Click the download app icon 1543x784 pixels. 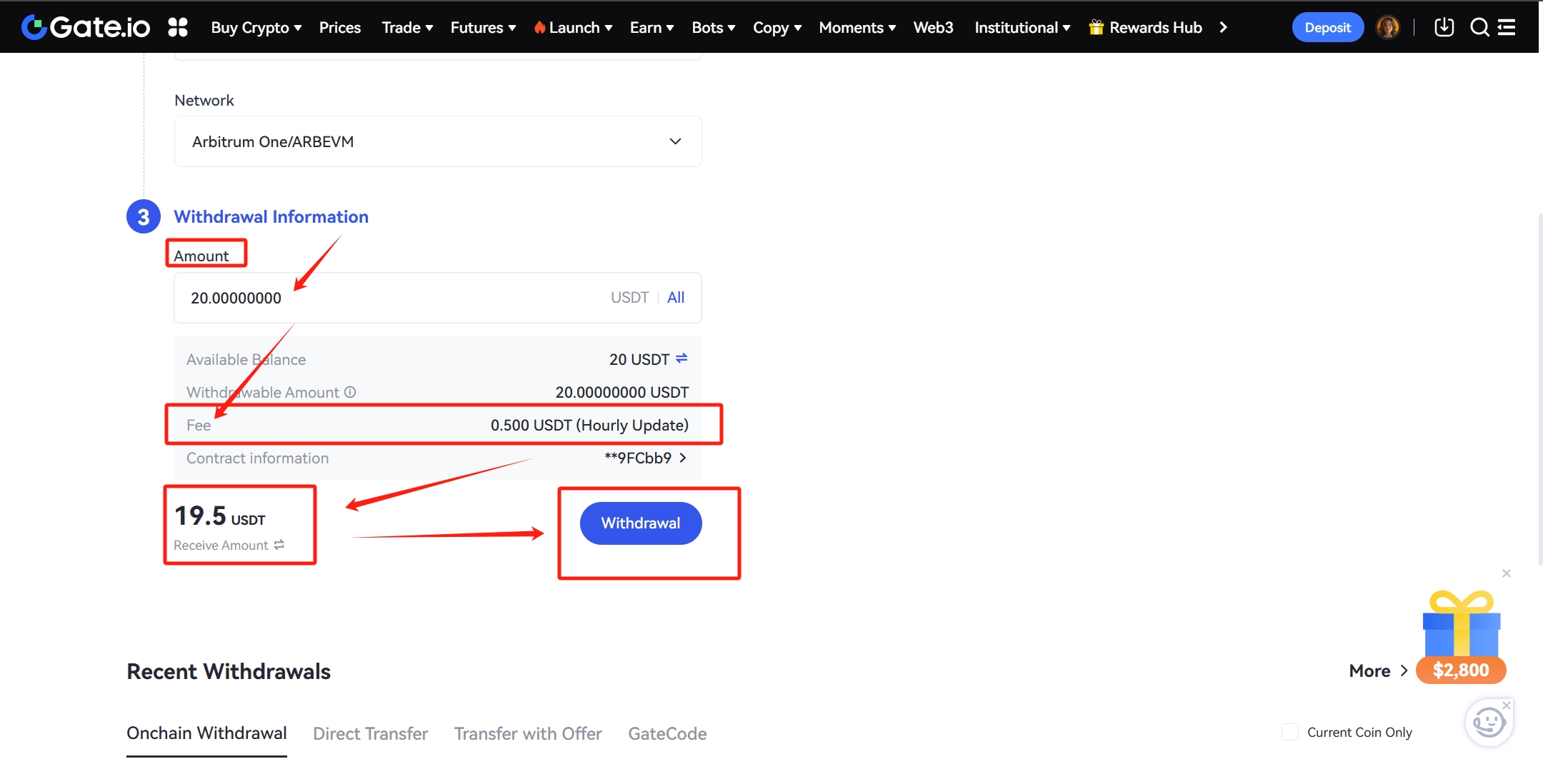[1444, 27]
